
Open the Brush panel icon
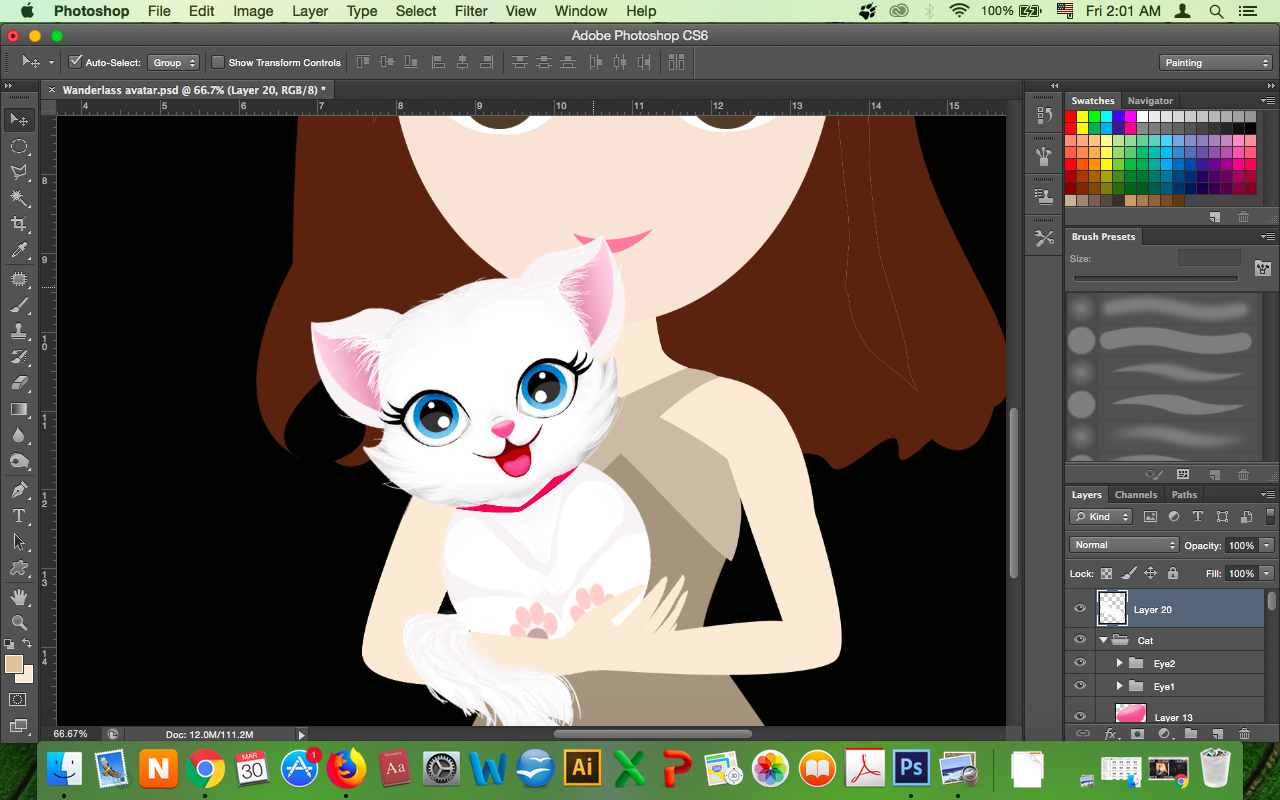1044,157
